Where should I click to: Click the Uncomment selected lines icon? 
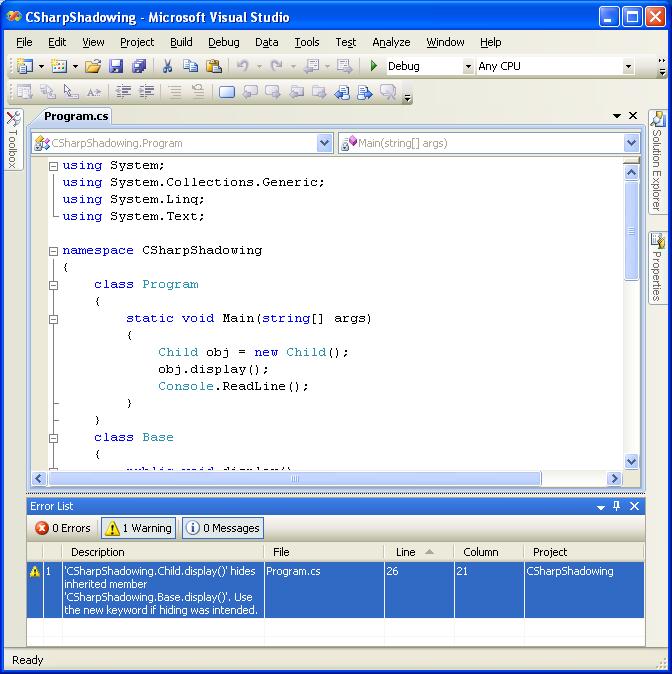[198, 92]
